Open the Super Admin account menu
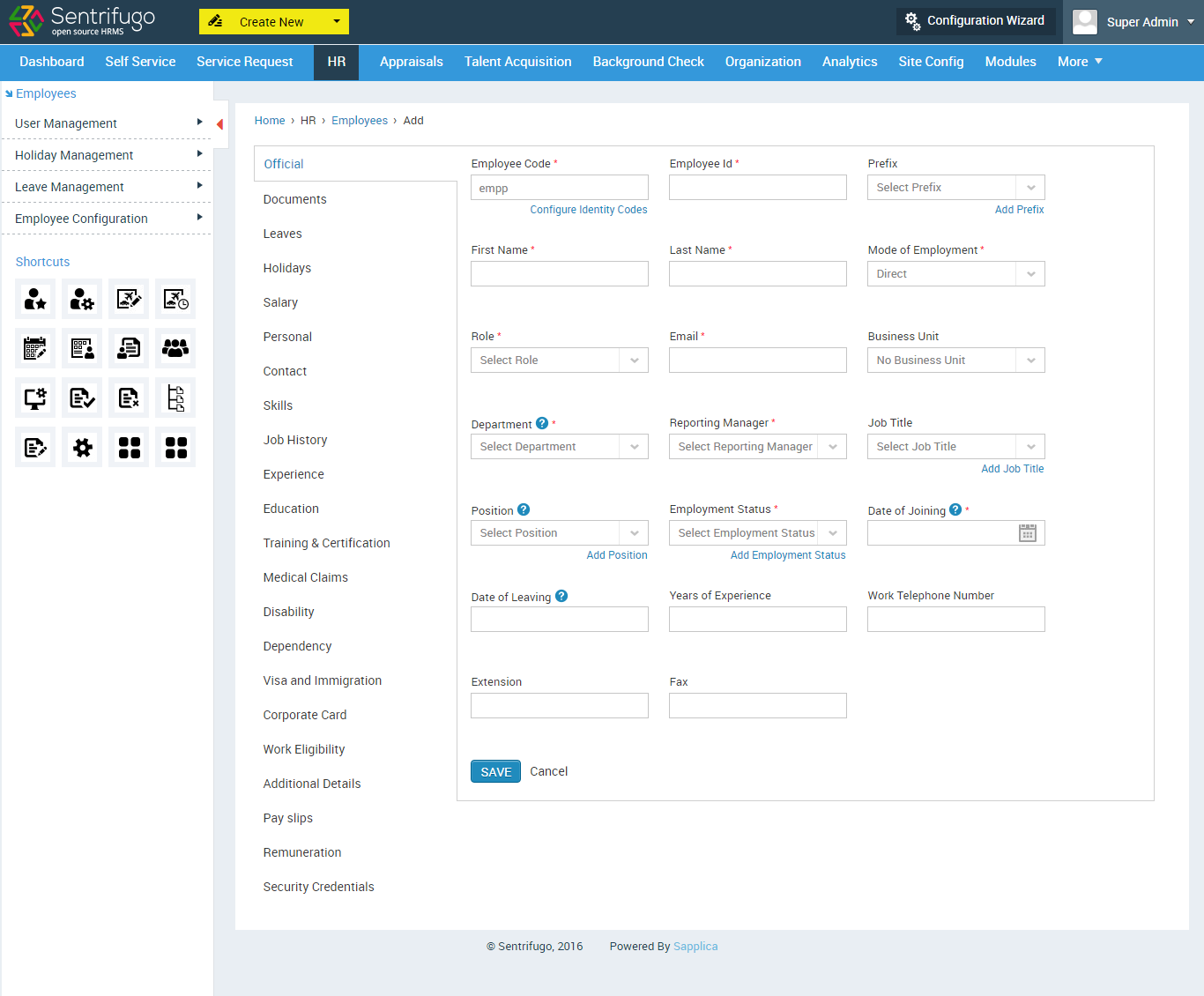The image size is (1204, 996). 1150,22
